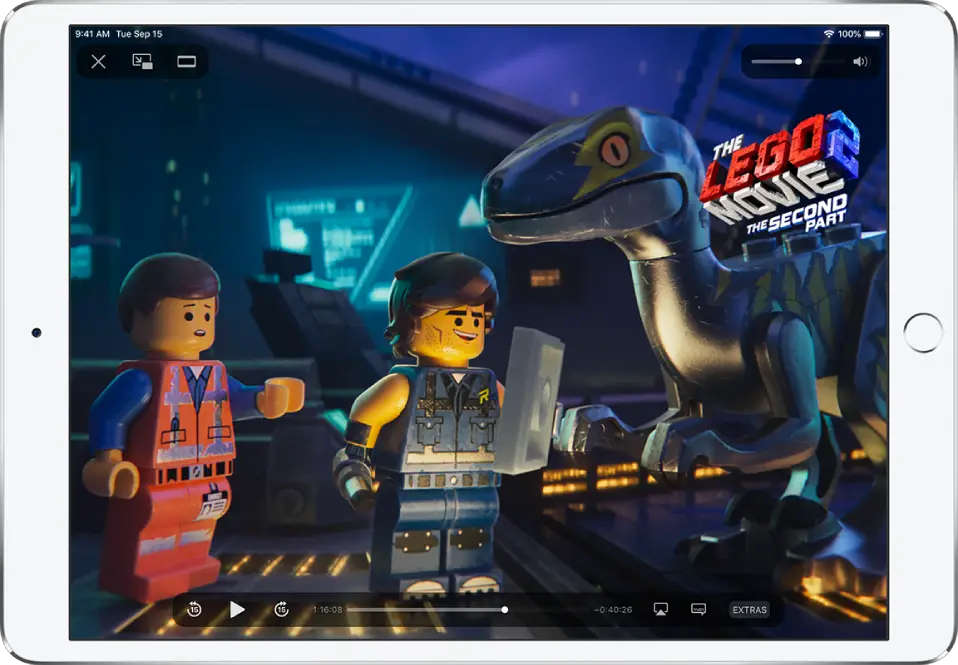Toggle the screen fill aspect ratio icon

[x=184, y=62]
